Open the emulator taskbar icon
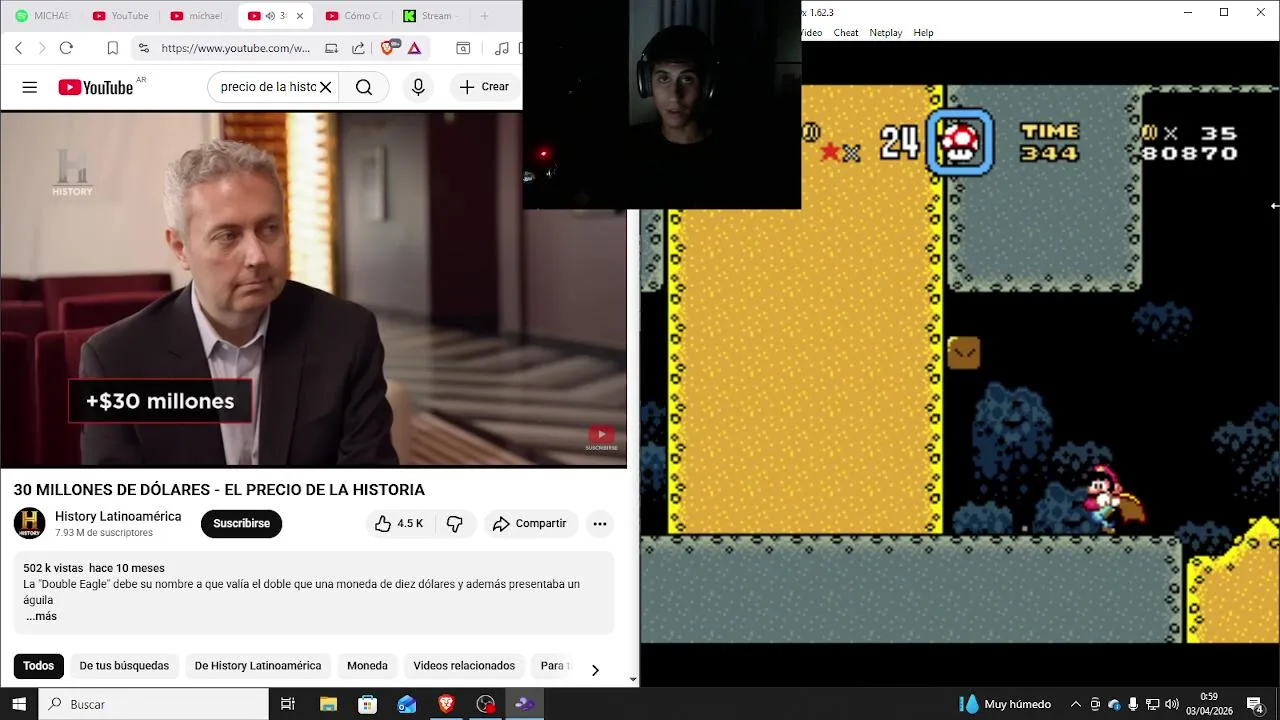This screenshot has height=720, width=1280. (525, 704)
